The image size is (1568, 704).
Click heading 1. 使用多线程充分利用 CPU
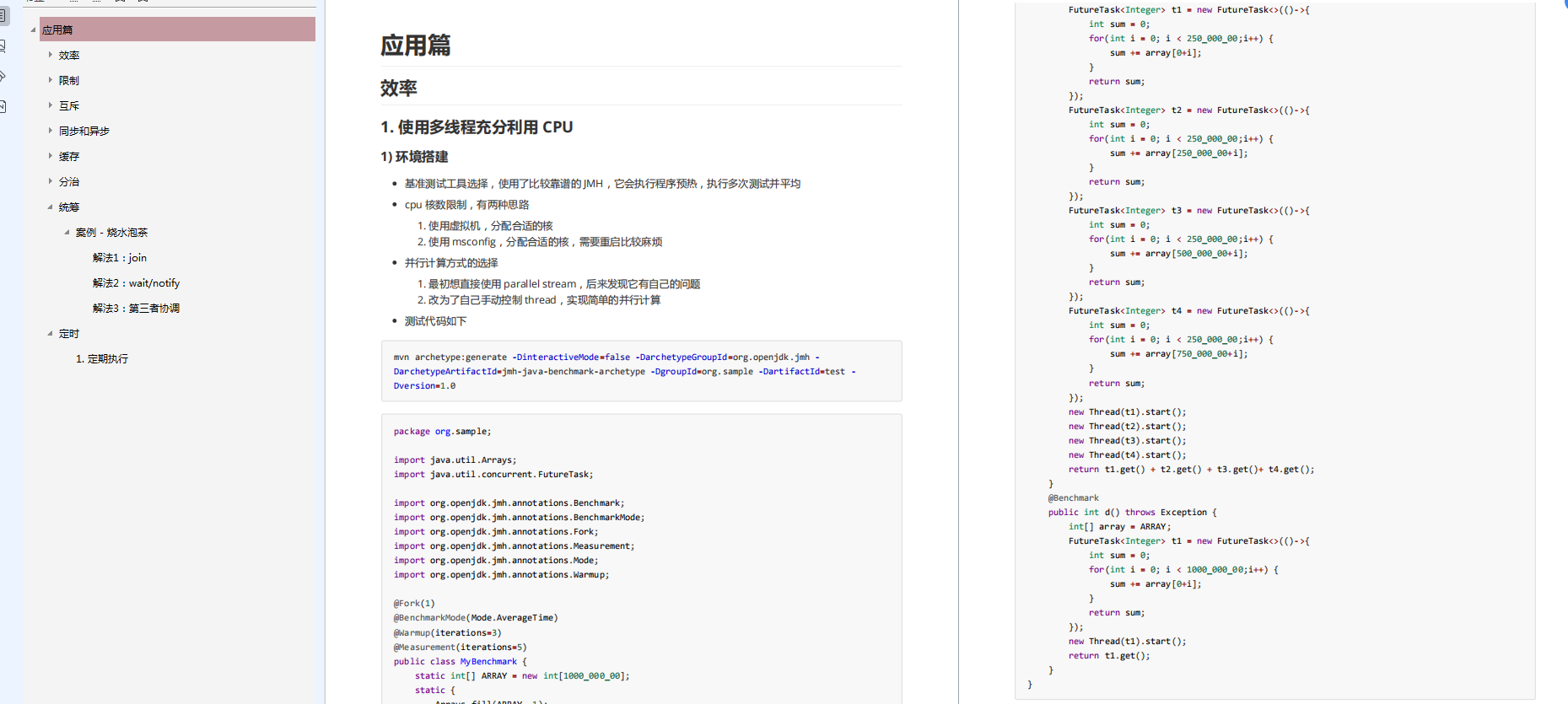click(477, 126)
